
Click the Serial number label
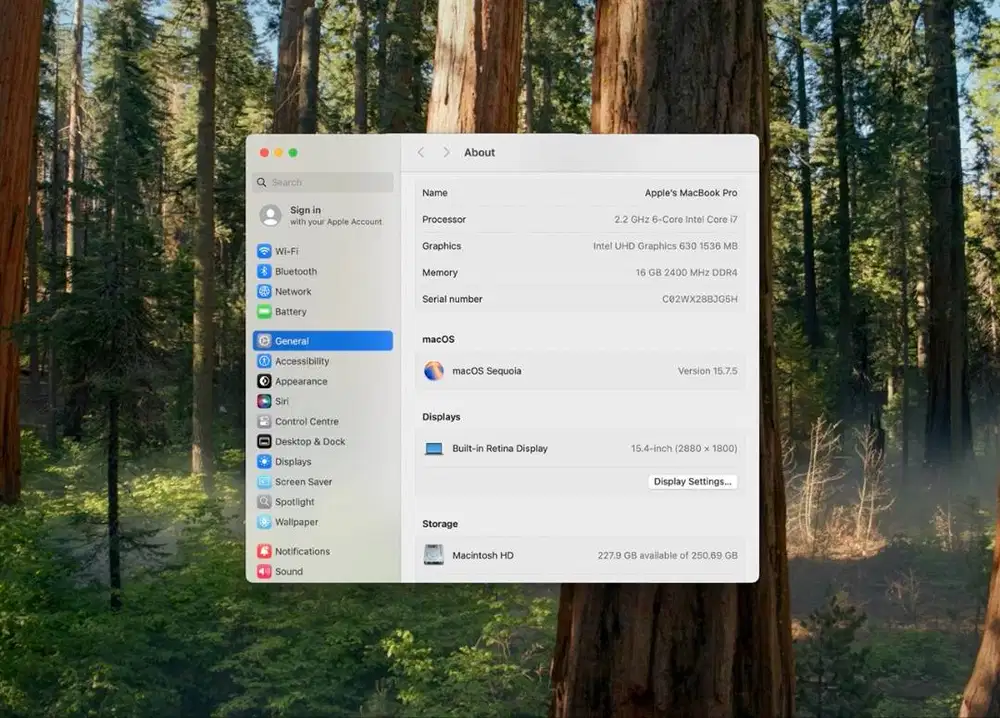(452, 299)
